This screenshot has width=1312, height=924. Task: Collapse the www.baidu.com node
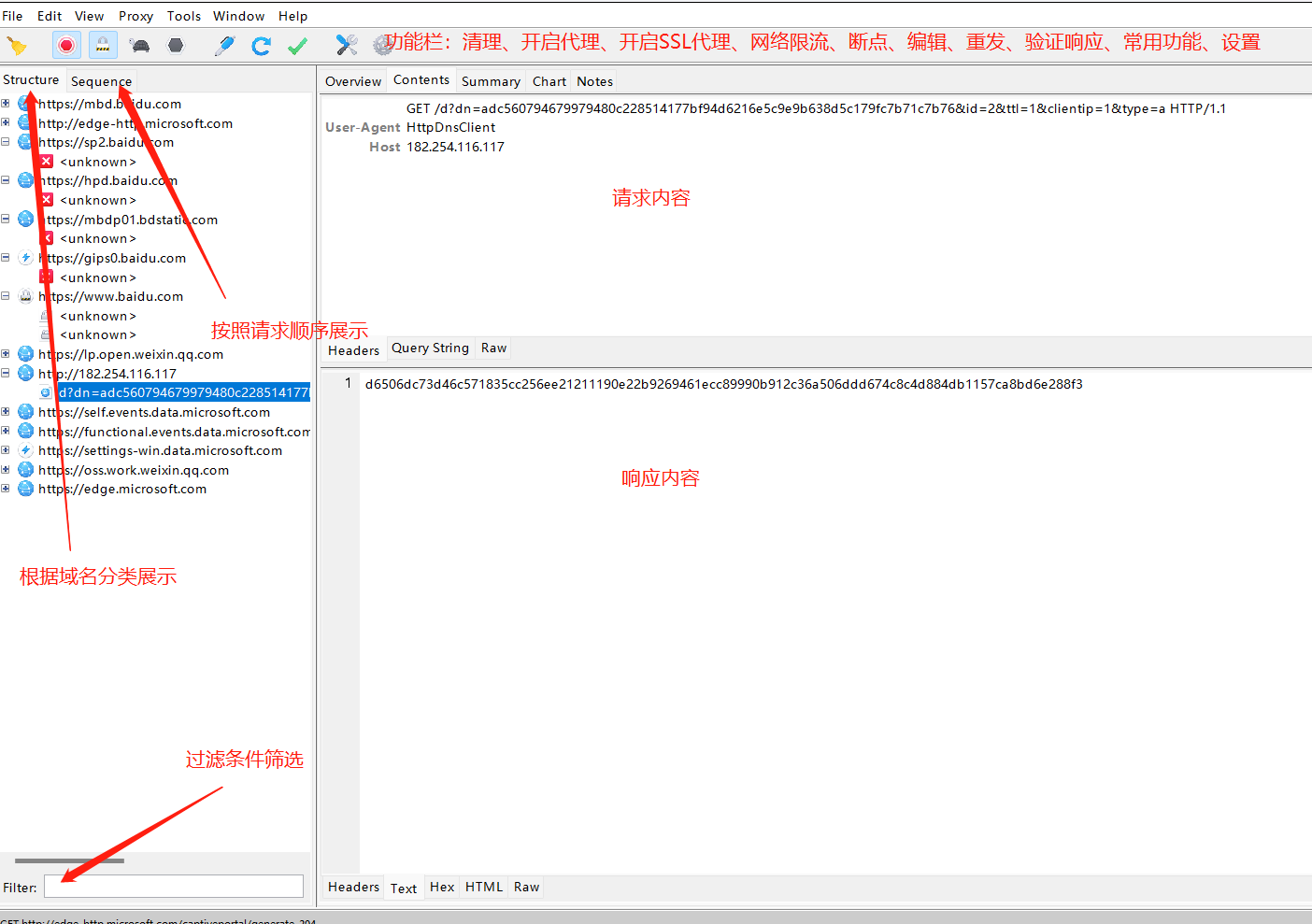6,295
